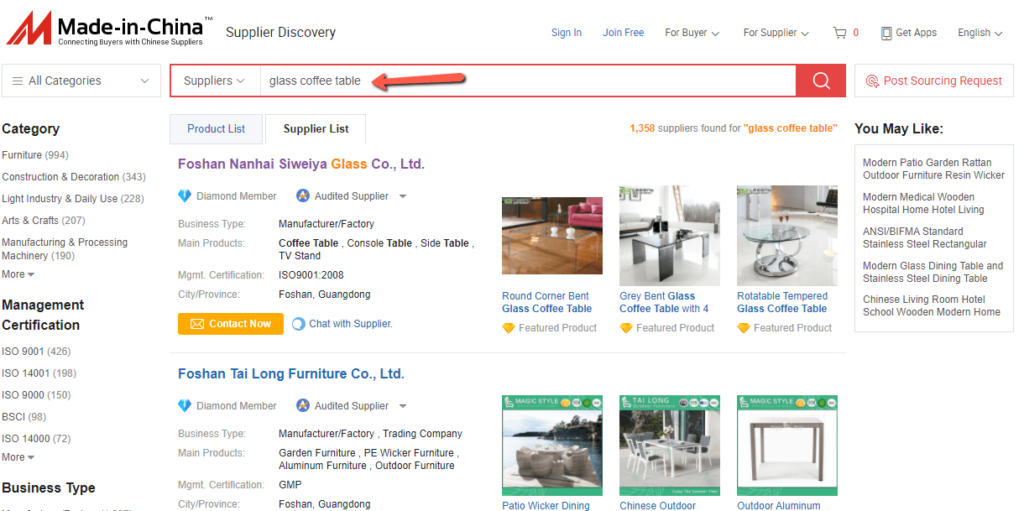Click Featured Product gem under Grey Bent Glass
The image size is (1024, 511).
[x=626, y=328]
